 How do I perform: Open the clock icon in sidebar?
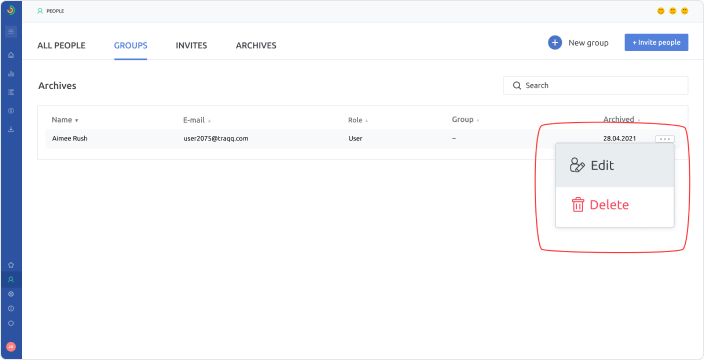pos(11,111)
